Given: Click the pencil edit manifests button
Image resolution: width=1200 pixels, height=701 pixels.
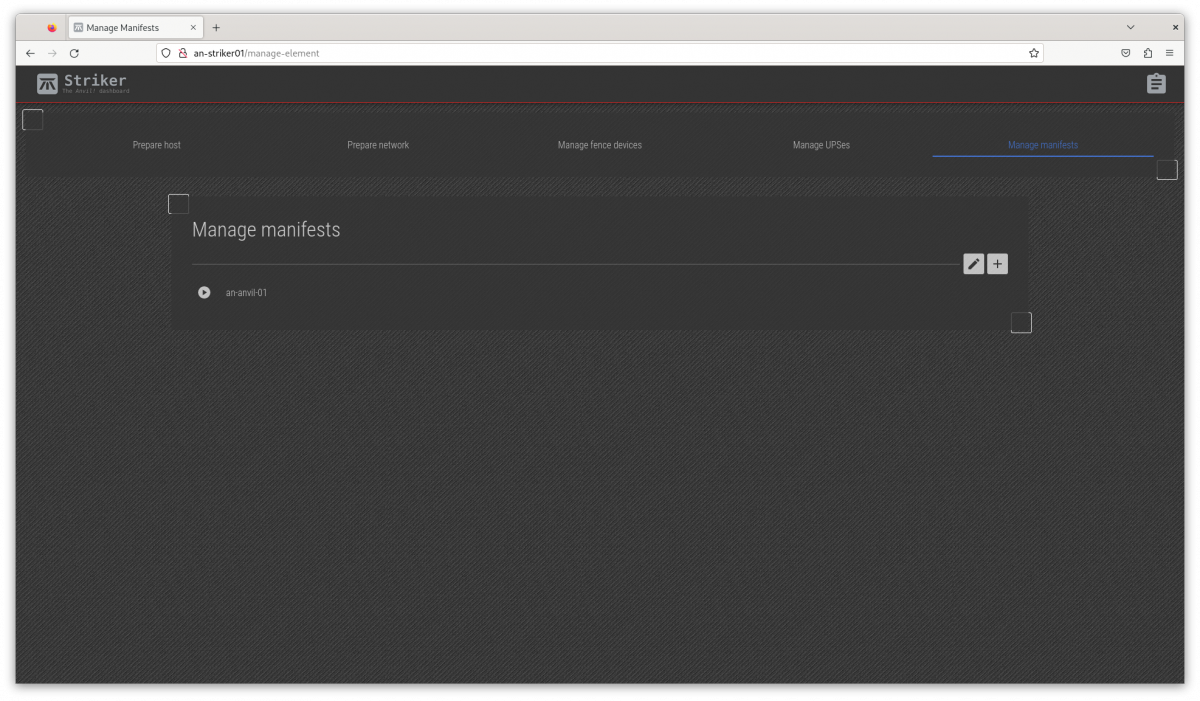Looking at the screenshot, I should 973,264.
